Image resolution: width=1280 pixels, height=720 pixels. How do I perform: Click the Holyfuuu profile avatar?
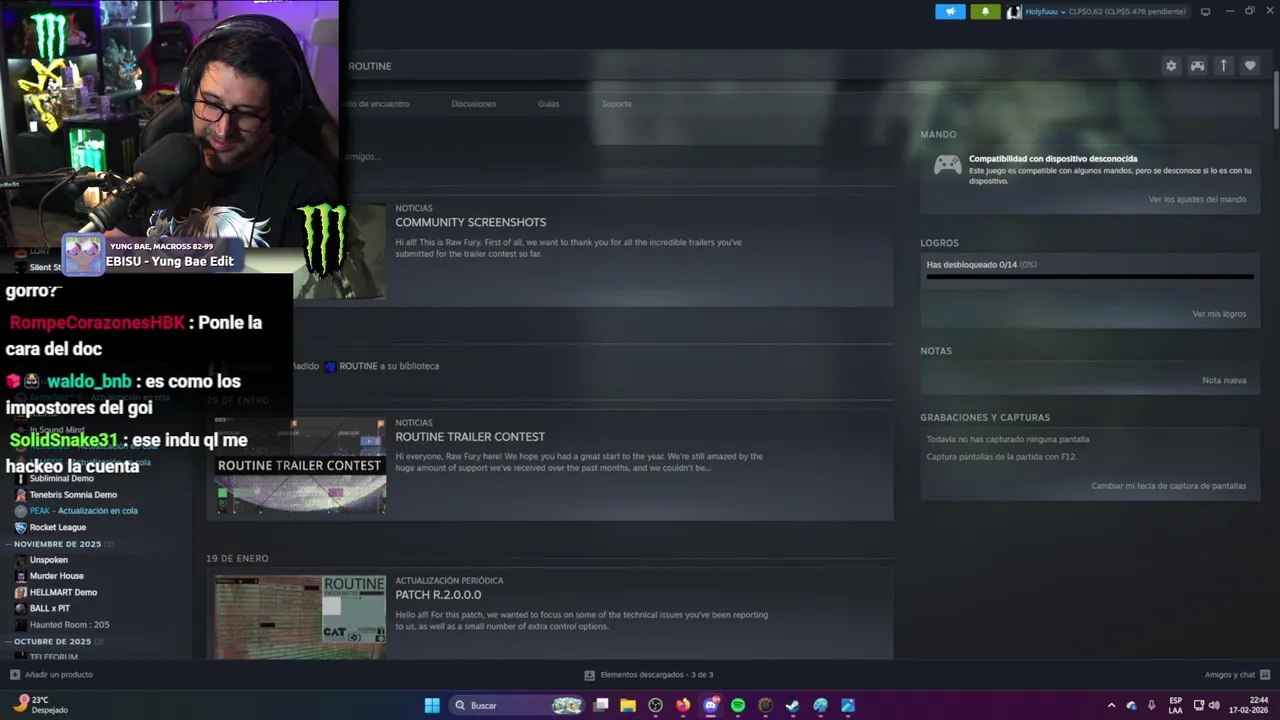[x=1014, y=12]
